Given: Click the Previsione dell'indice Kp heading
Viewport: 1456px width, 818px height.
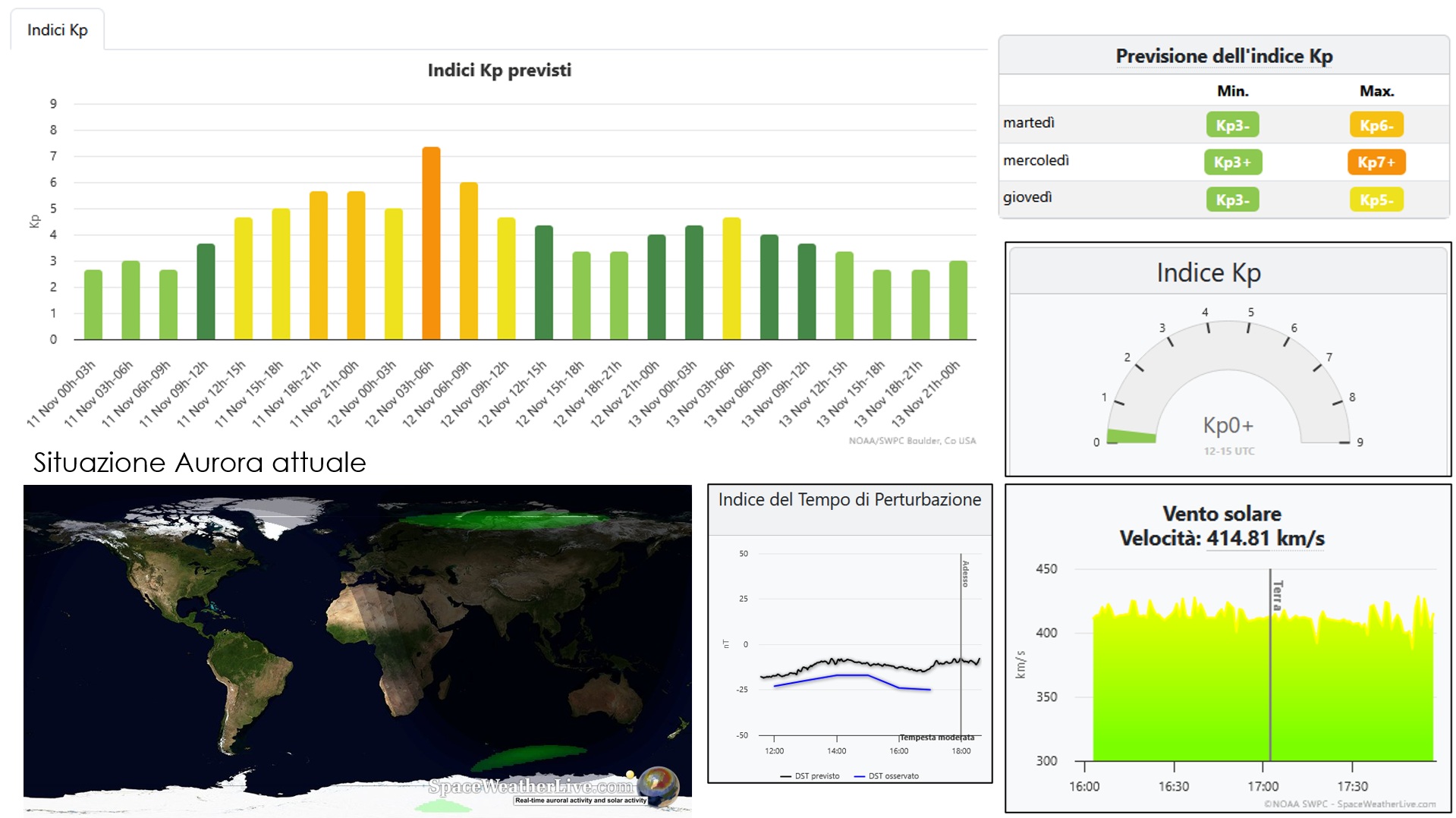Looking at the screenshot, I should point(1223,56).
